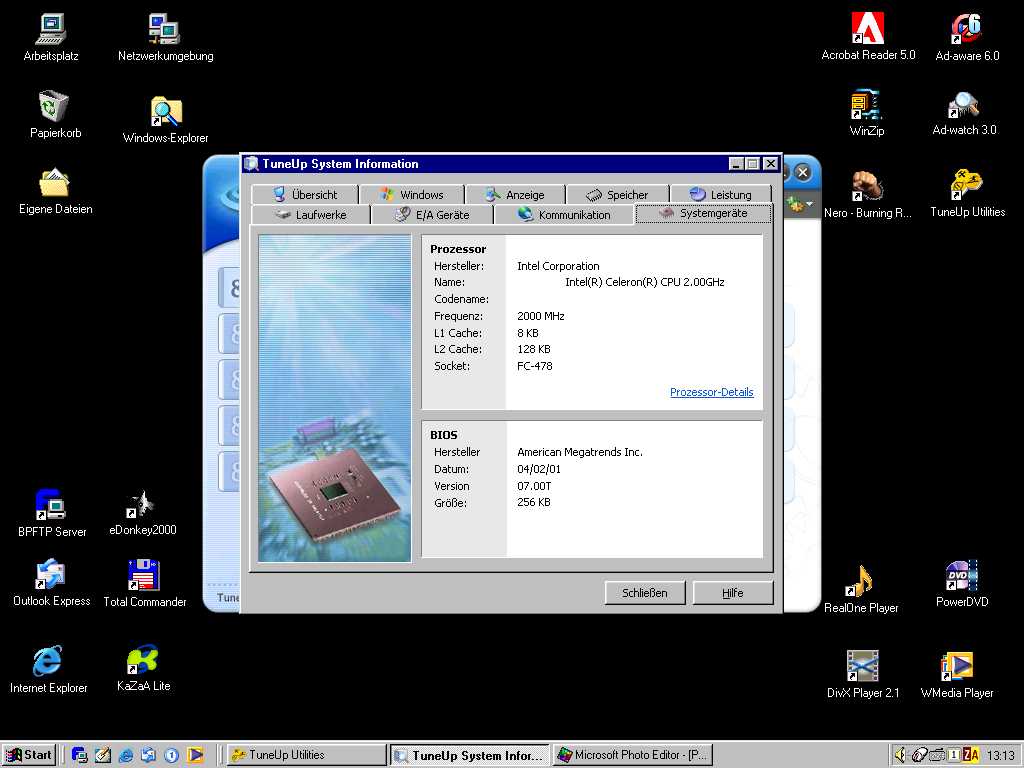1024x768 pixels.
Task: Click the socket value FC-478
Action: coord(535,366)
